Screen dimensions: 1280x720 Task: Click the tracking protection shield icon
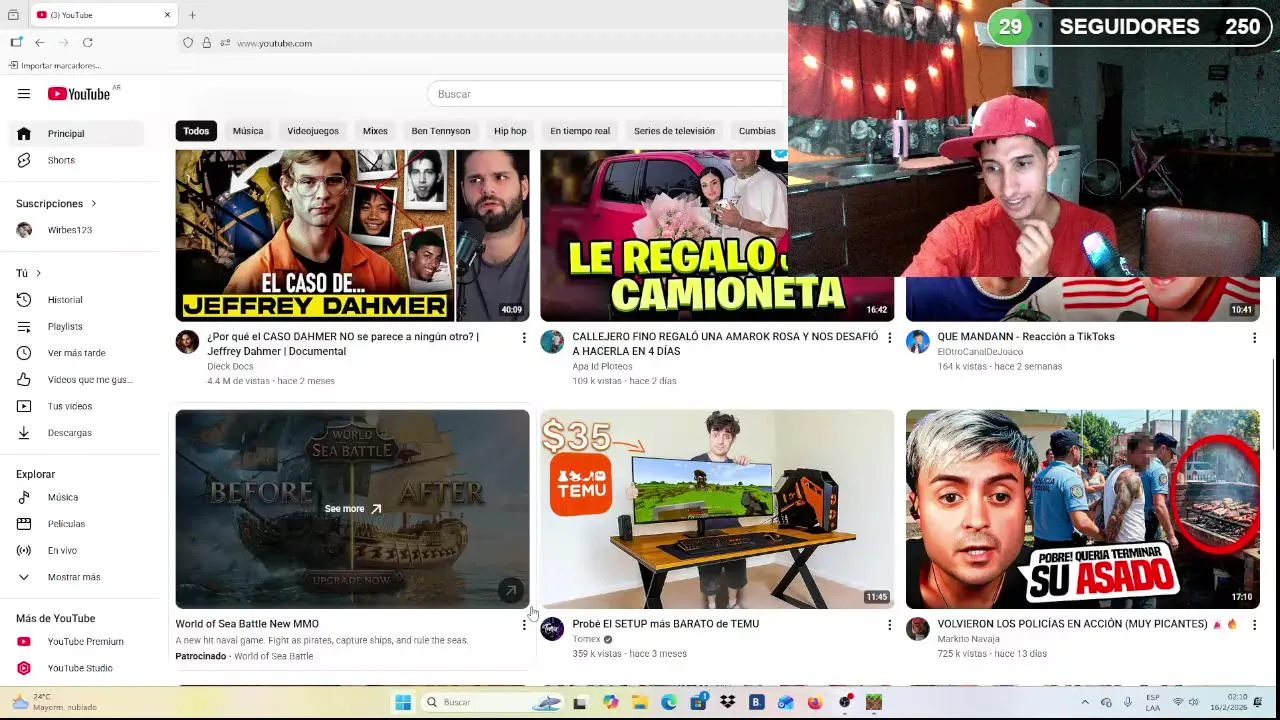[x=188, y=43]
